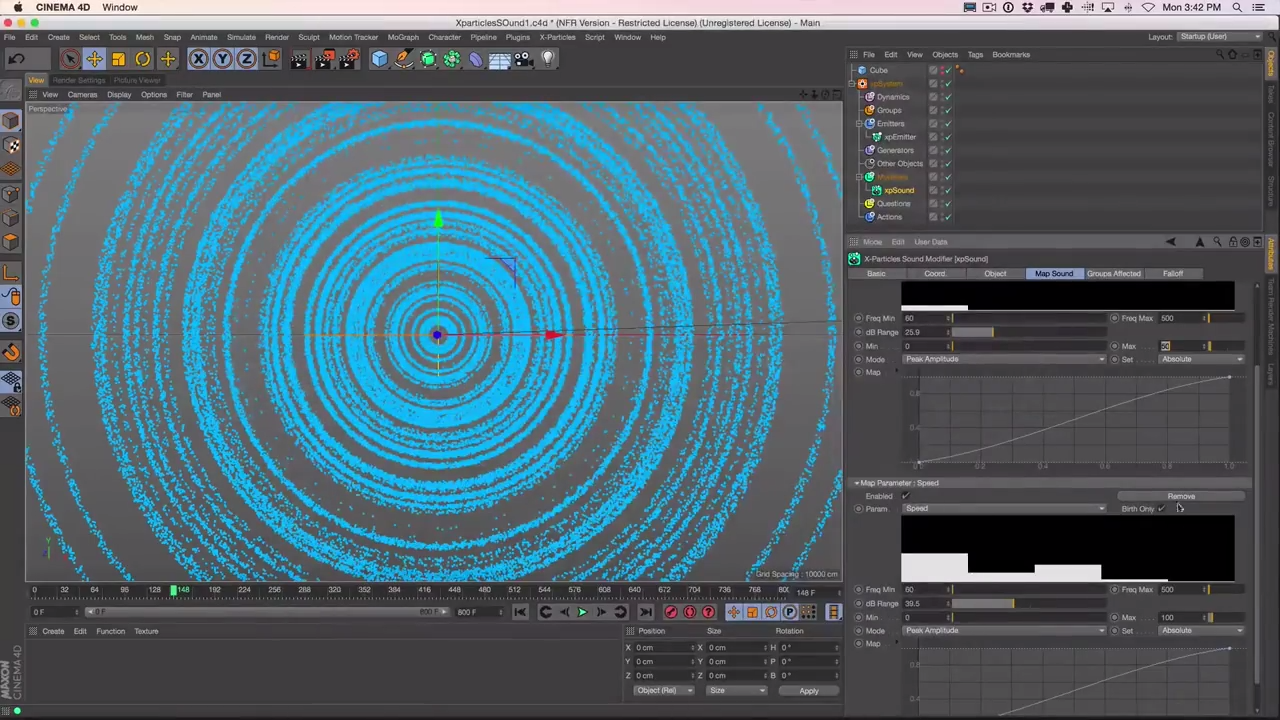Collapse the xpSystem tree node

853,84
